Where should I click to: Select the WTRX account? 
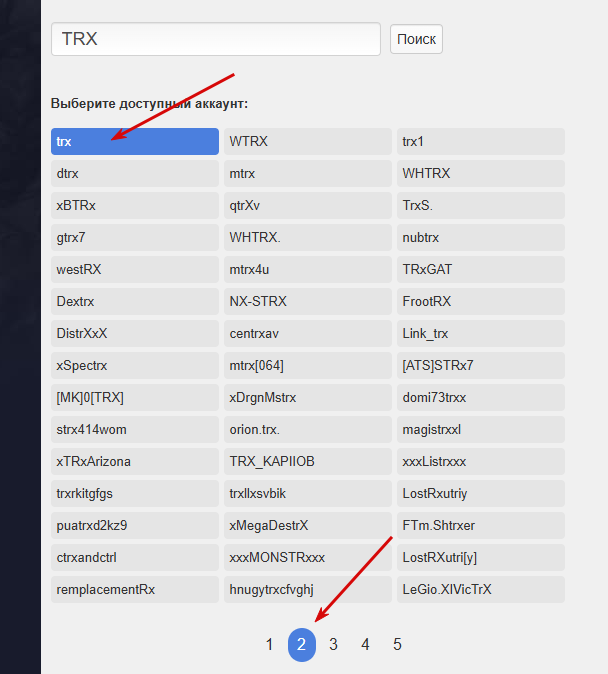pyautogui.click(x=308, y=141)
